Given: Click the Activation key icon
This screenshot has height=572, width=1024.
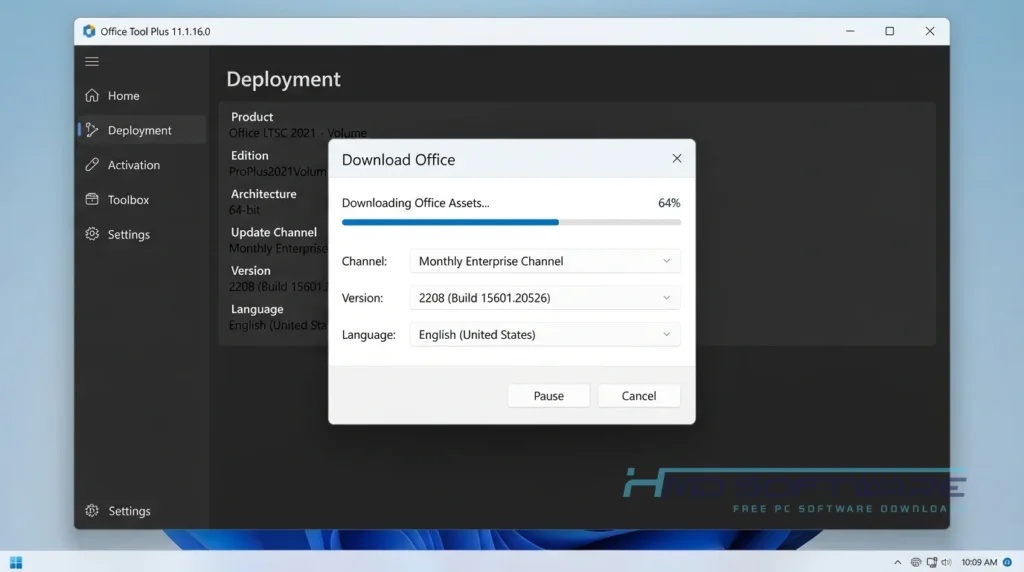Looking at the screenshot, I should coord(92,165).
